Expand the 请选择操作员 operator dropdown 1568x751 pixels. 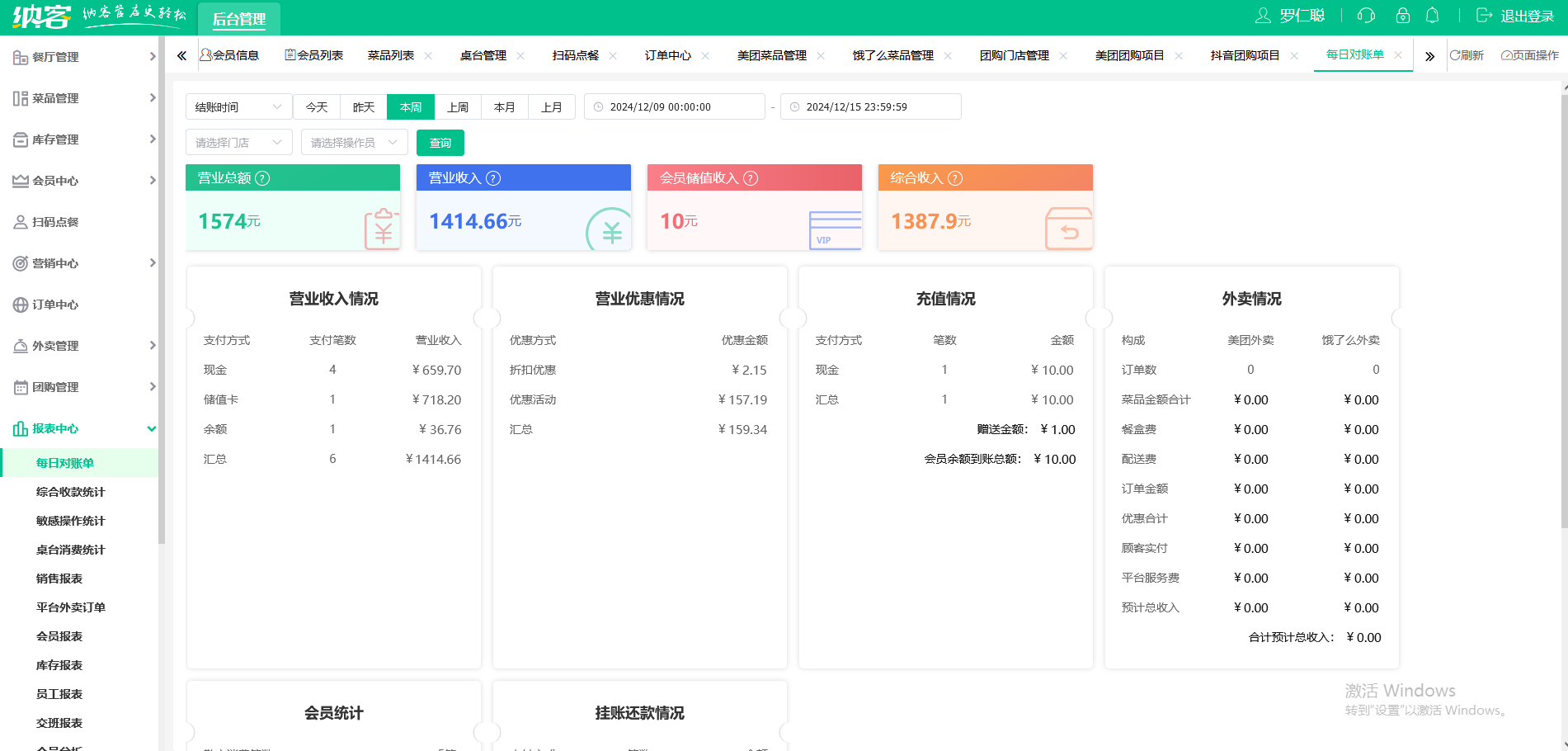point(353,142)
